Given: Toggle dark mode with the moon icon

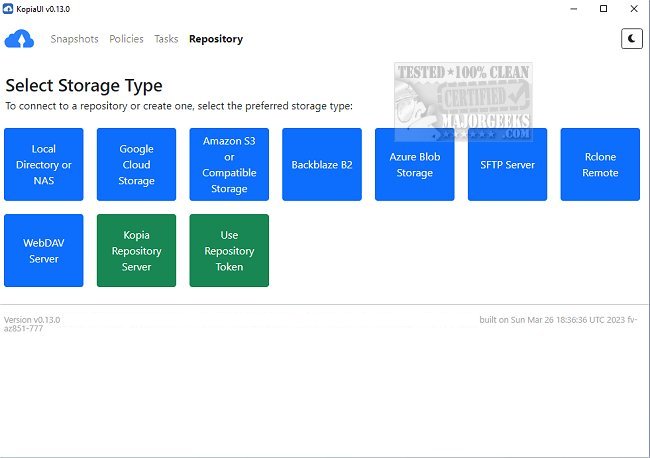Looking at the screenshot, I should coord(631,39).
